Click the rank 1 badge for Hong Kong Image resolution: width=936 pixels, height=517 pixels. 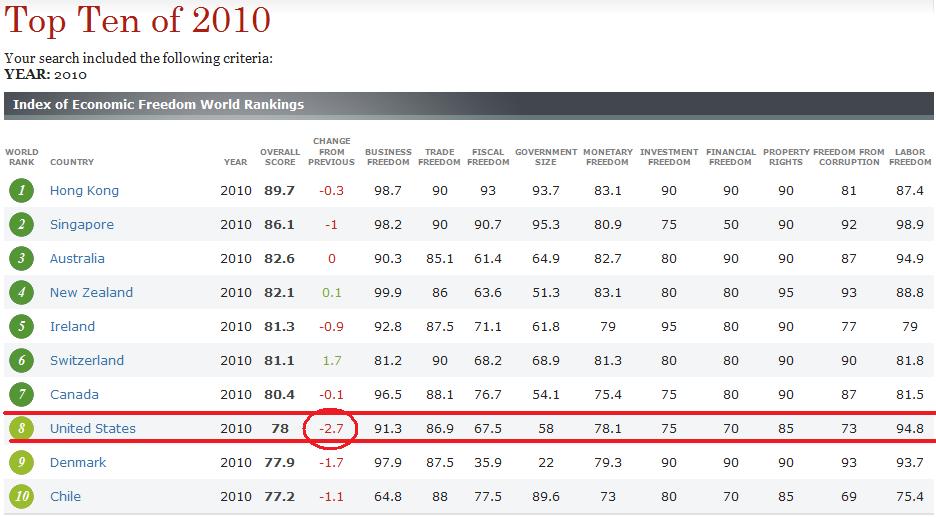[x=21, y=190]
